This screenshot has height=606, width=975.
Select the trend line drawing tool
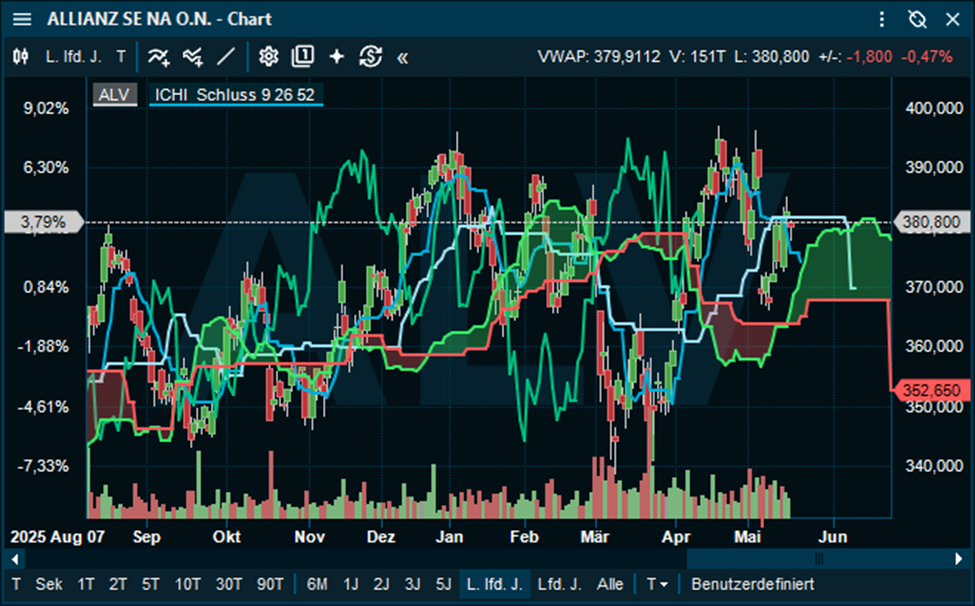tap(226, 57)
